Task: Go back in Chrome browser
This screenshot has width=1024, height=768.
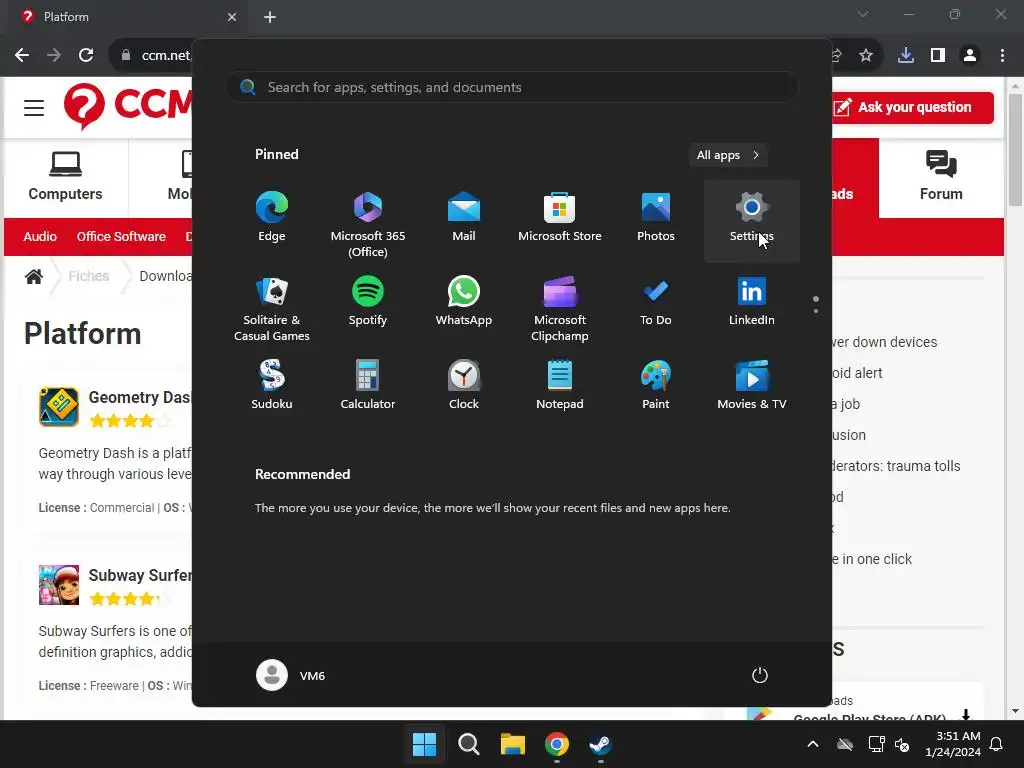Action: (22, 55)
